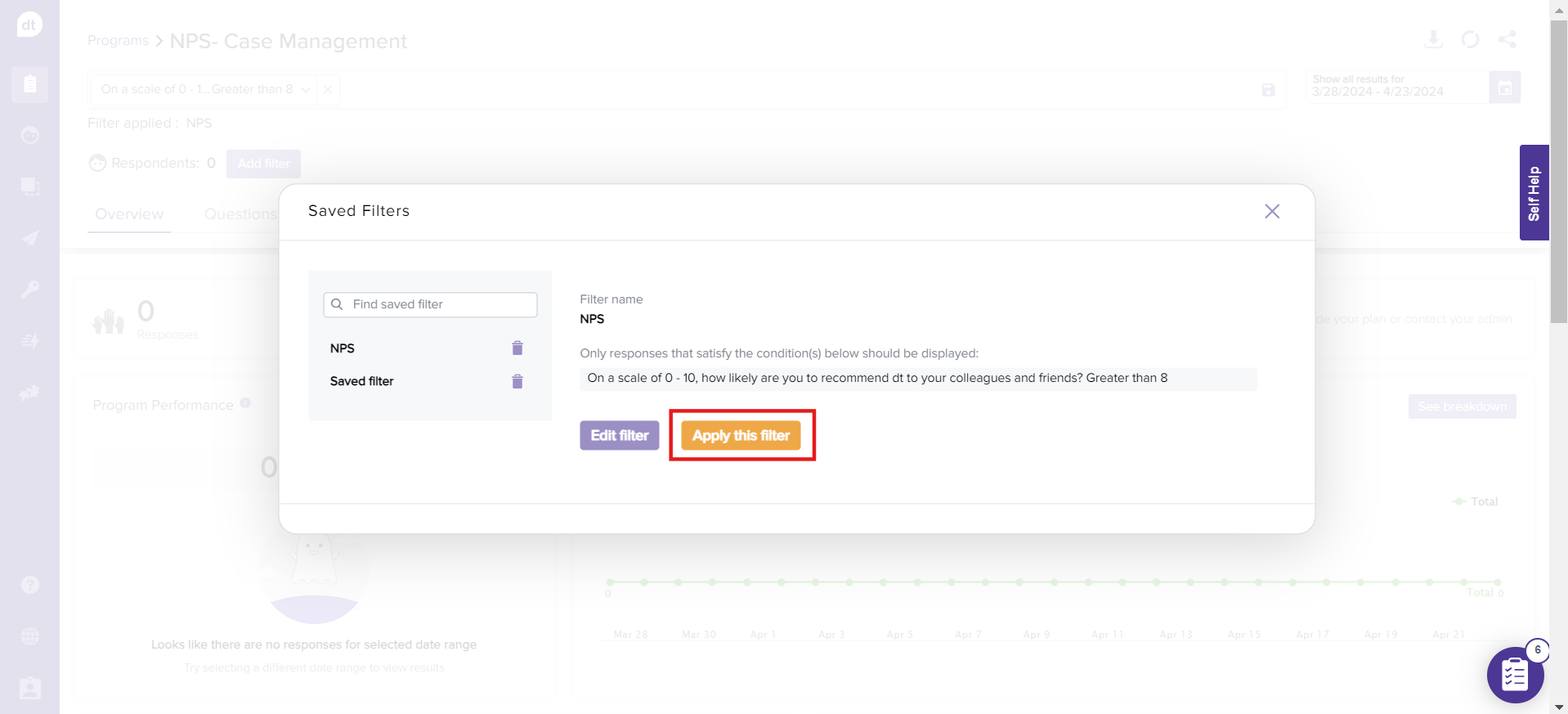The image size is (1568, 714).
Task: Select NPS in saved filter list
Action: click(x=343, y=348)
